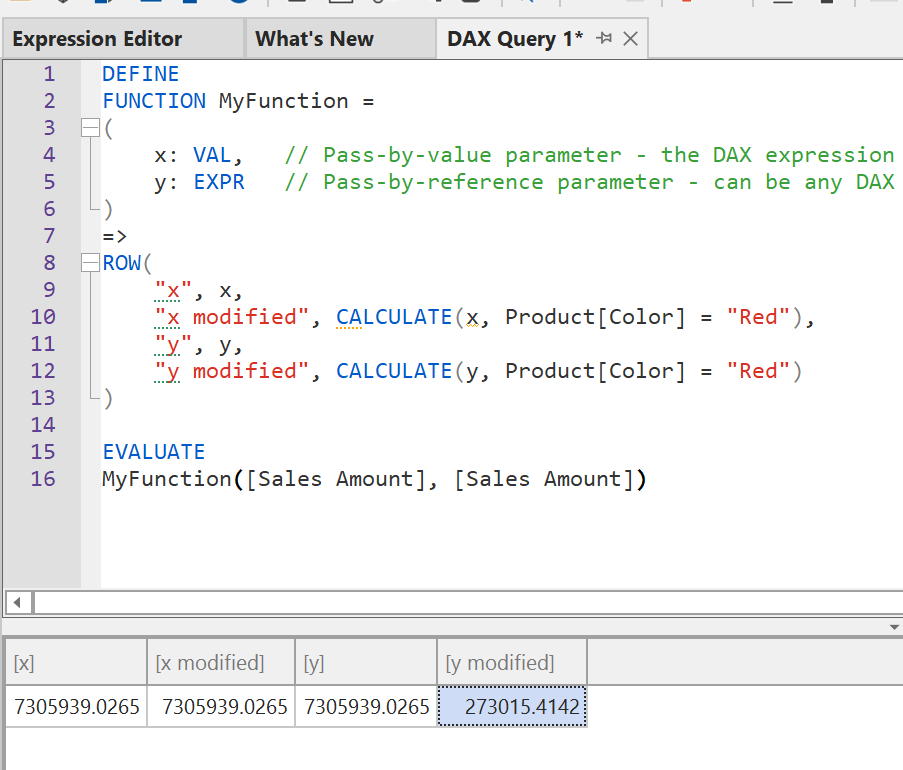Select the [y] column header
The width and height of the screenshot is (903, 770).
coord(366,662)
